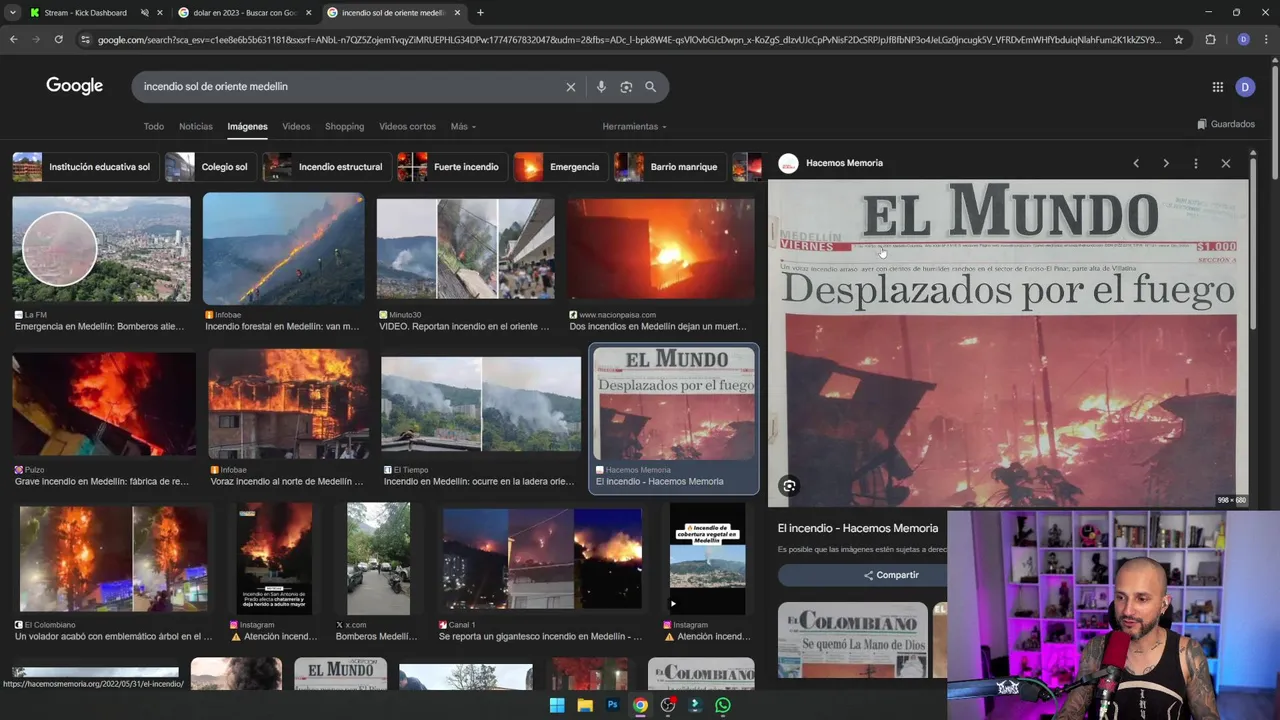
Task: Click the search query input field
Action: click(350, 87)
